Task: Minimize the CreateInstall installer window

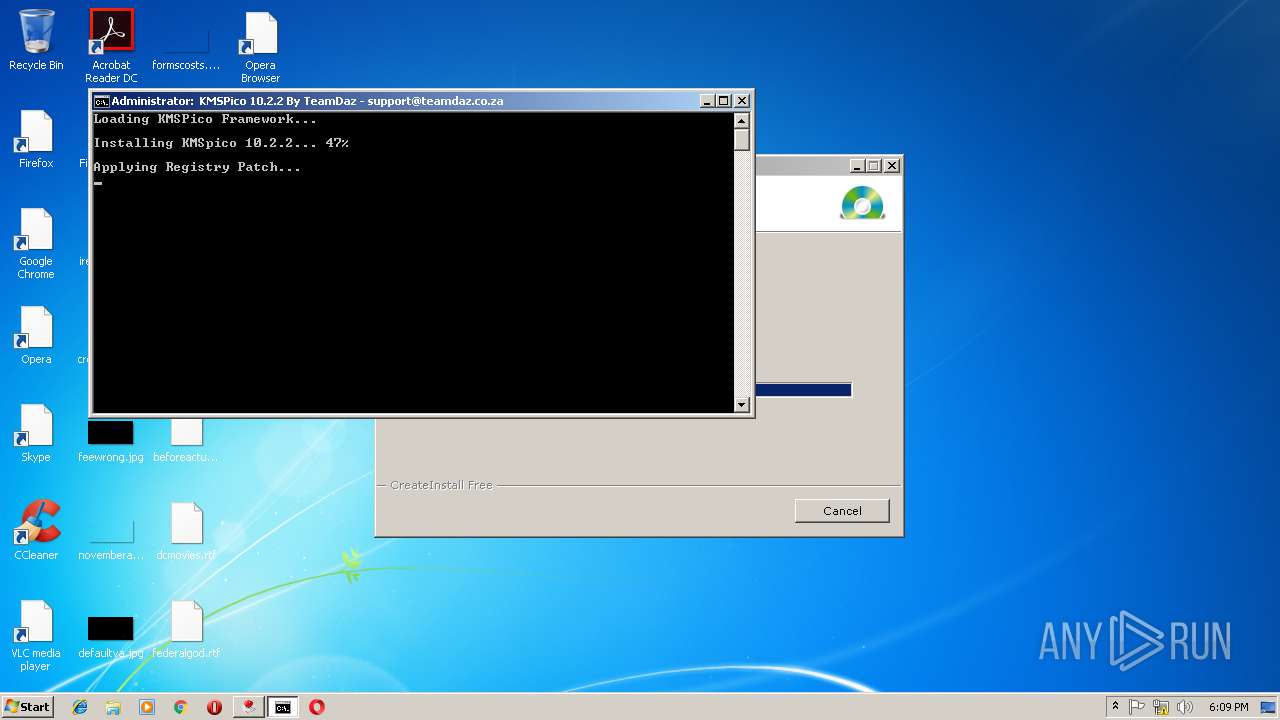Action: pyautogui.click(x=857, y=166)
